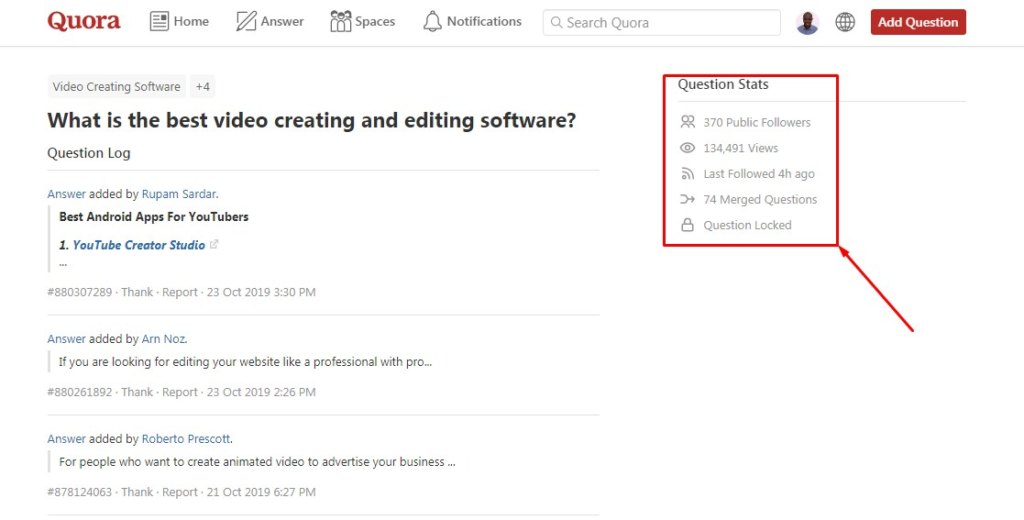Click external link icon beside YouTube Creator Studio

click(x=214, y=244)
